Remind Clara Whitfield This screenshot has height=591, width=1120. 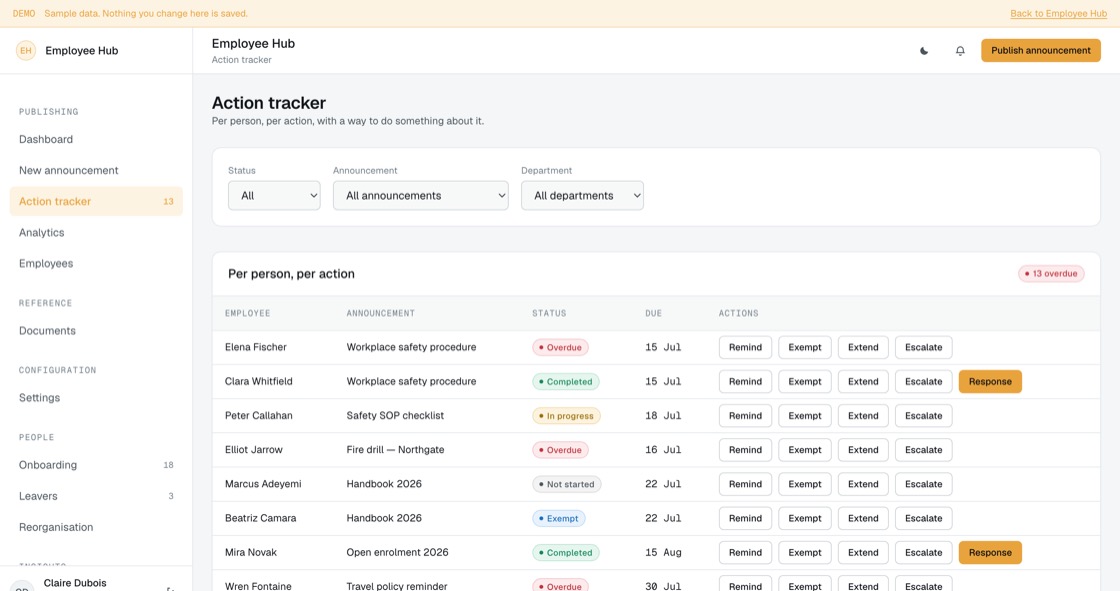pos(745,382)
